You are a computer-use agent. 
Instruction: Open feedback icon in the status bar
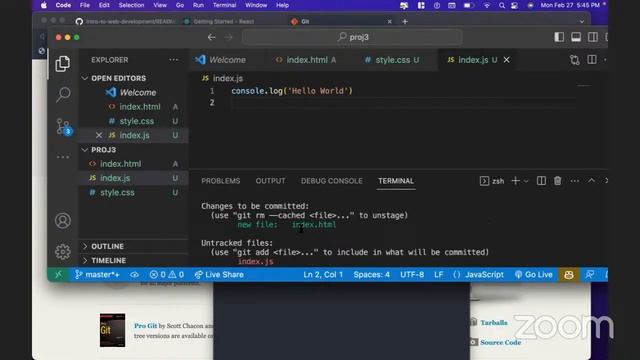point(589,275)
